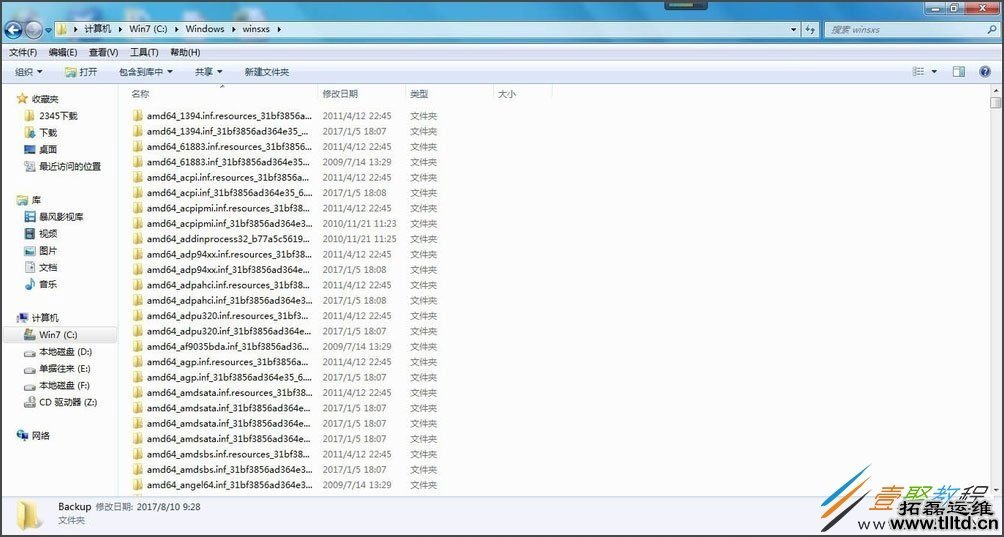Viewport: 1004px width, 537px height.
Task: Open 桌面 in navigation pane
Action: click(48, 149)
